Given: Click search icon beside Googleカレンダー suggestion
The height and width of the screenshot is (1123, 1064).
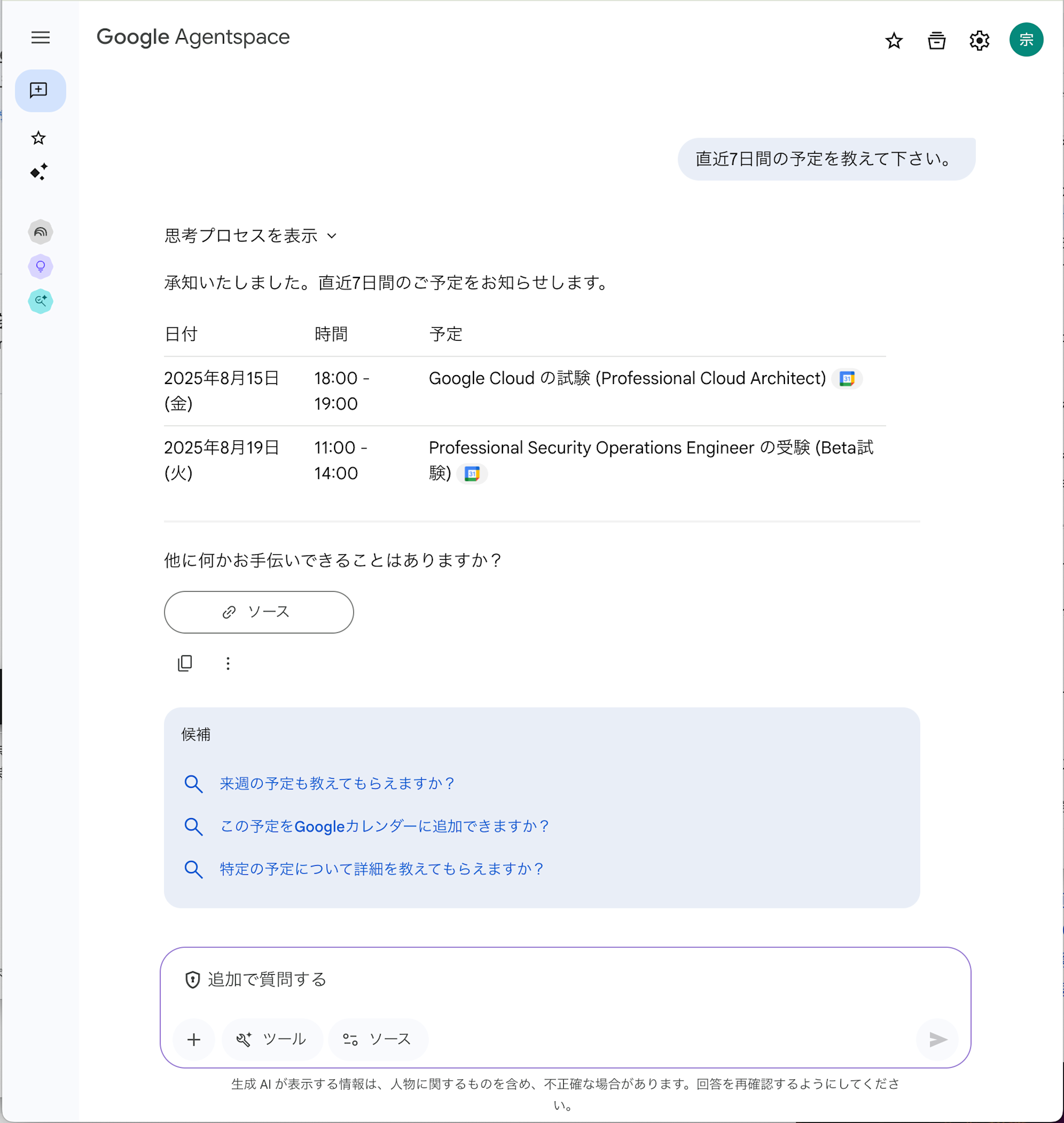Looking at the screenshot, I should [x=193, y=827].
